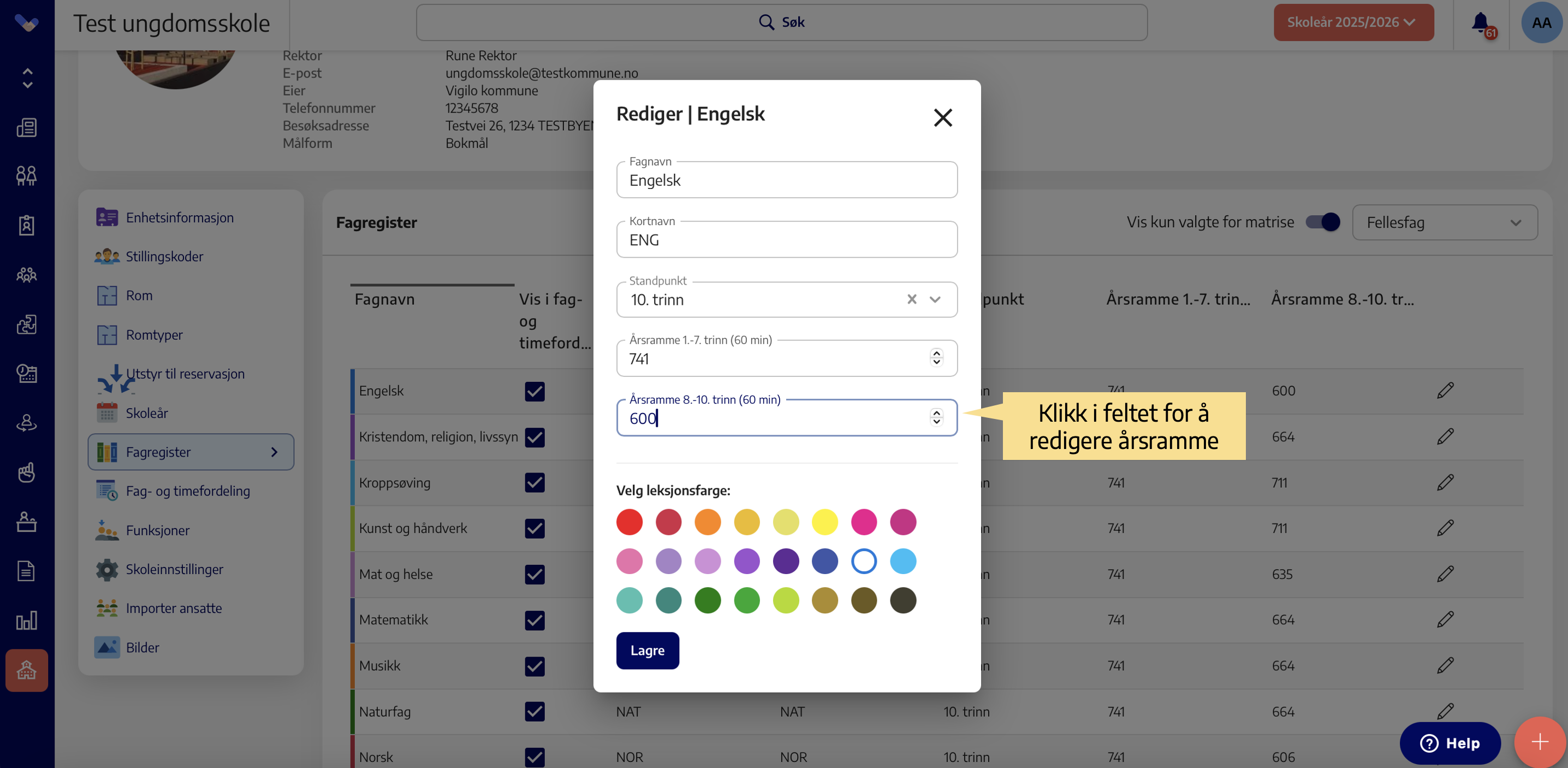Image resolution: width=1568 pixels, height=768 pixels.
Task: Open Utstyr til reservasjon link
Action: (x=185, y=374)
